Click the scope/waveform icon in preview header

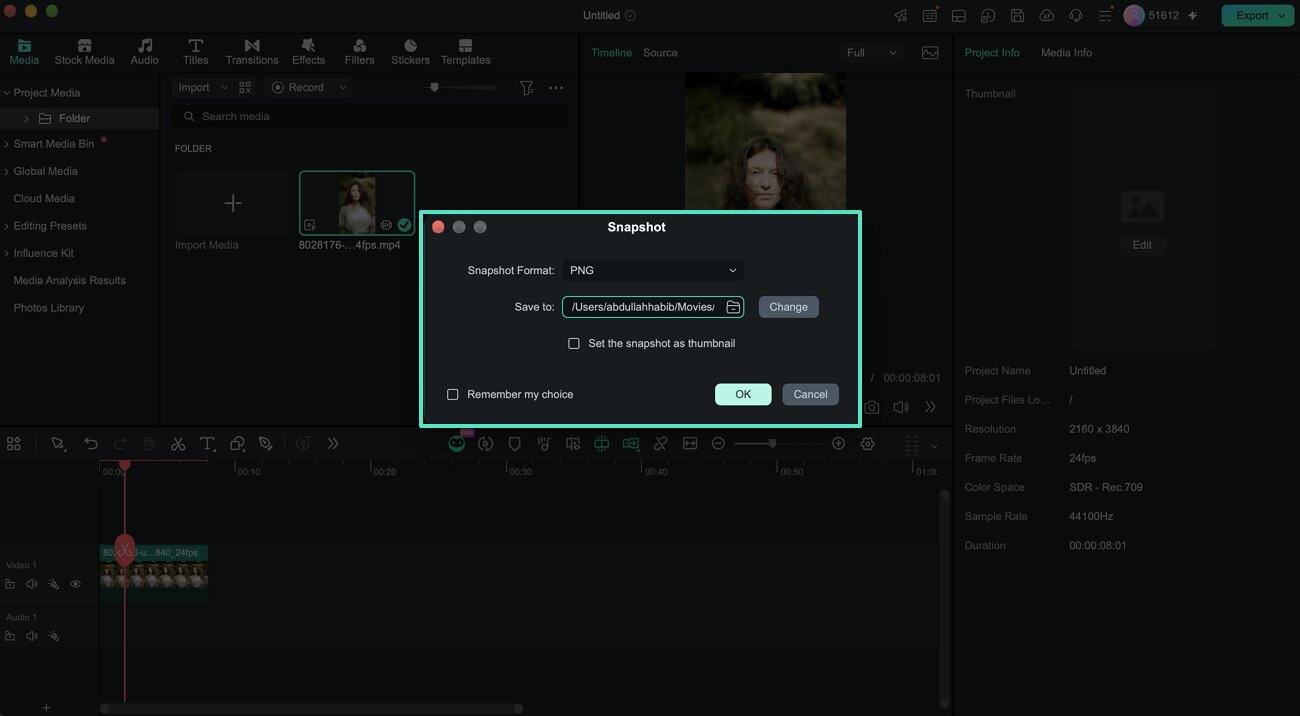(x=930, y=53)
